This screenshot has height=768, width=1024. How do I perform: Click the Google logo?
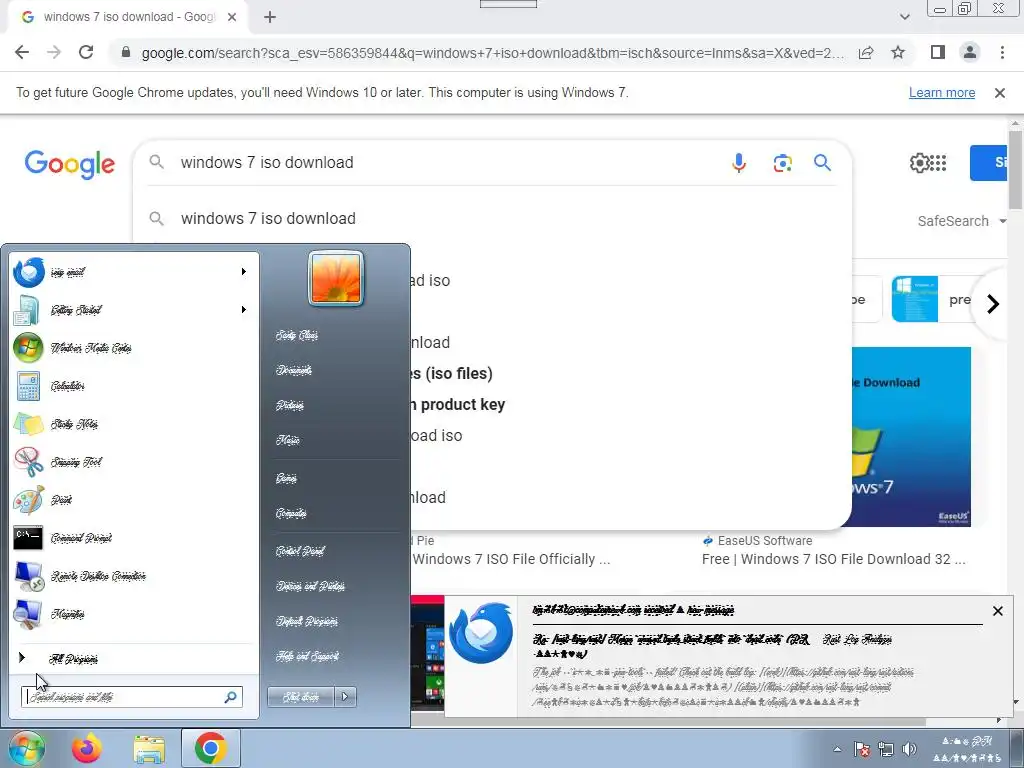pos(69,164)
